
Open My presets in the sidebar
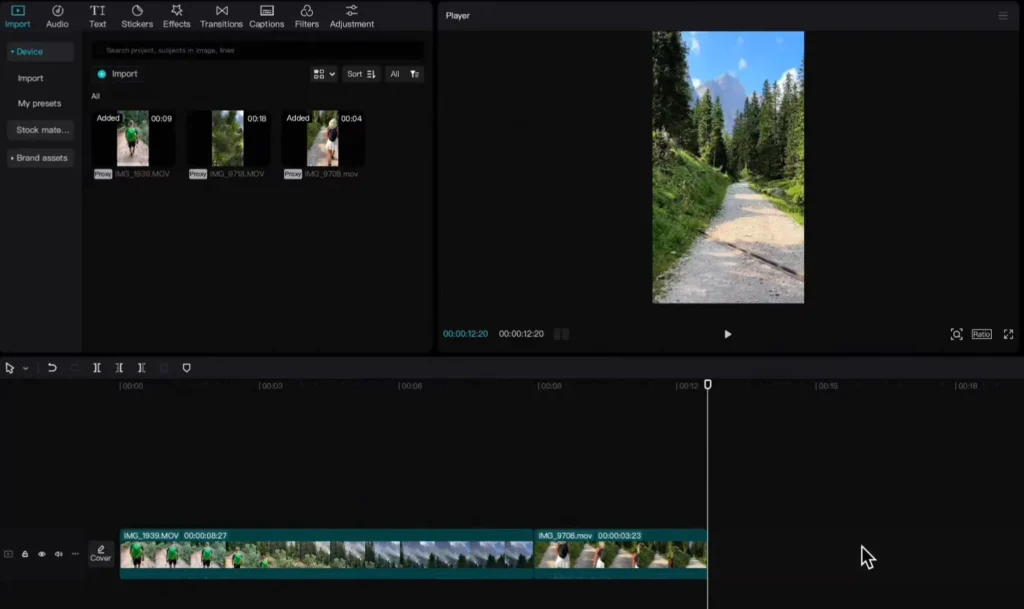[39, 104]
